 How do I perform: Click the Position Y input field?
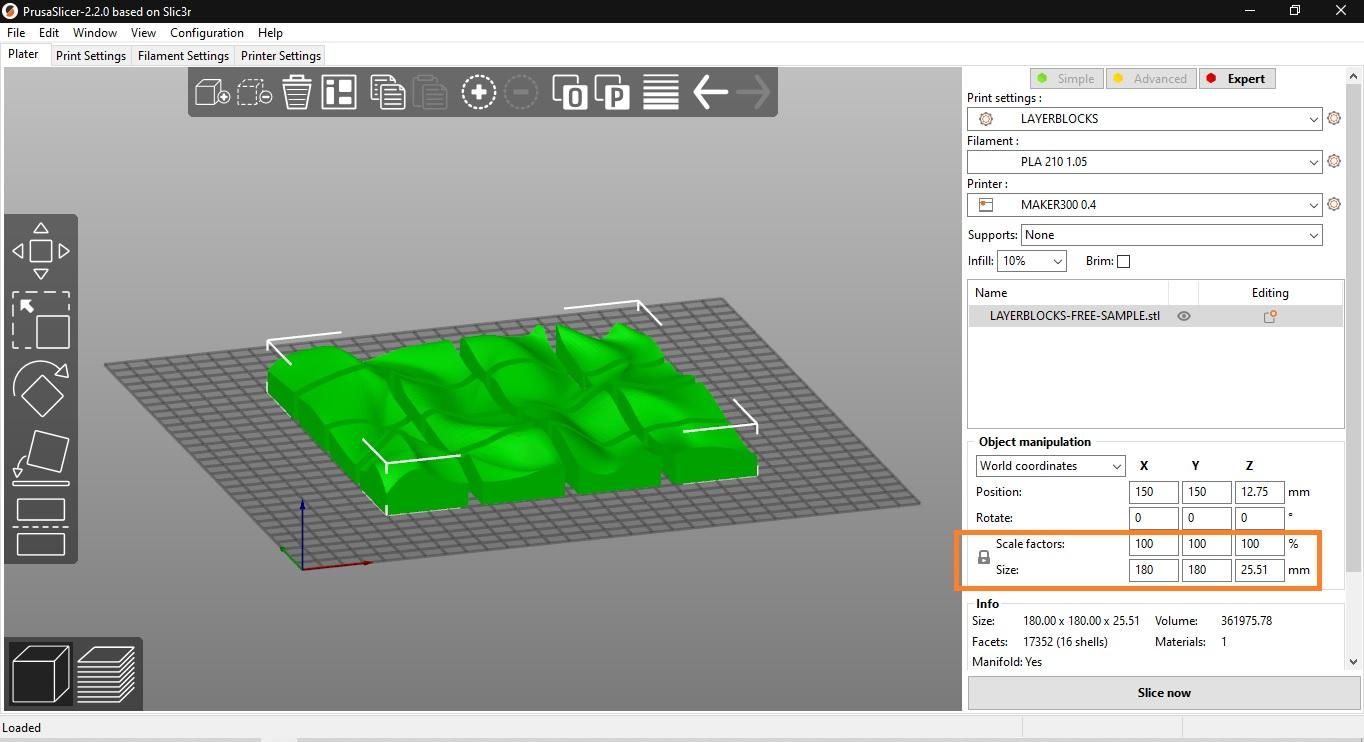[1206, 492]
